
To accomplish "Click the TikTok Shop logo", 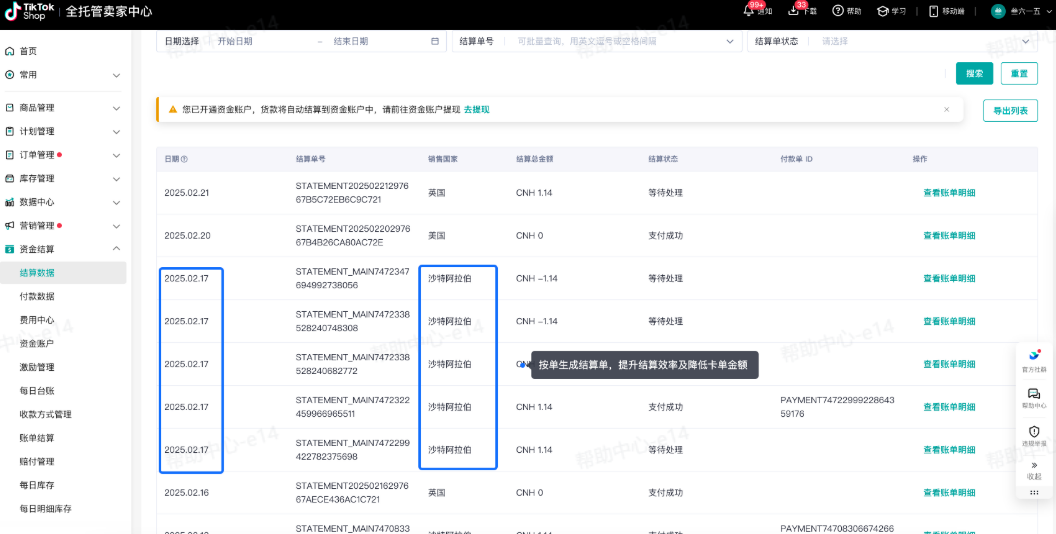I will click(30, 11).
